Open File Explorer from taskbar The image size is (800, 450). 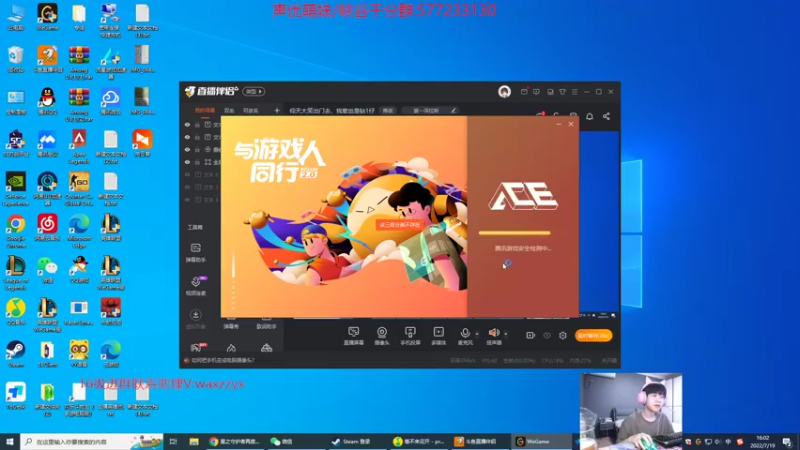click(x=194, y=441)
